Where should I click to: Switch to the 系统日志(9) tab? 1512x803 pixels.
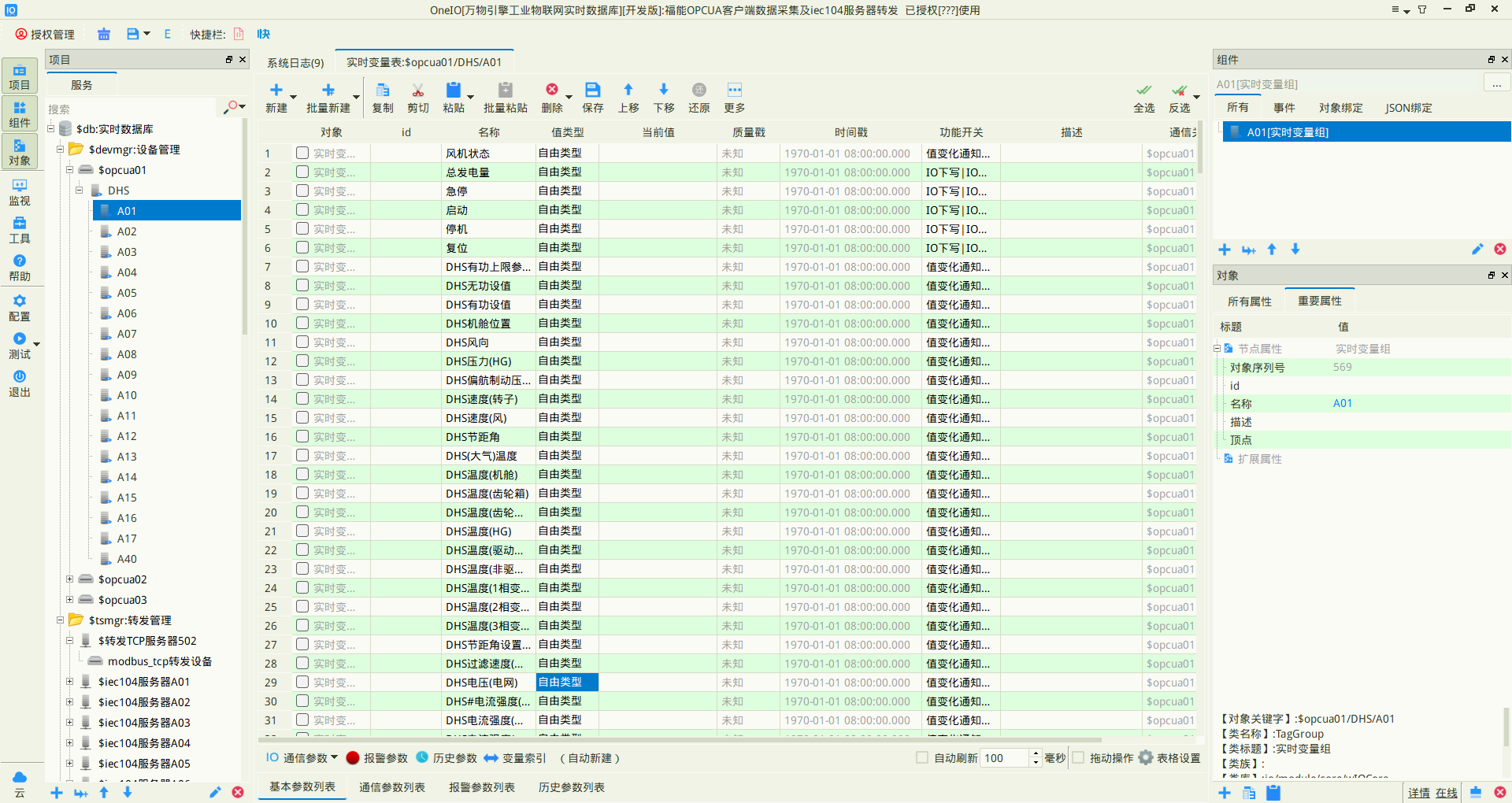(295, 63)
